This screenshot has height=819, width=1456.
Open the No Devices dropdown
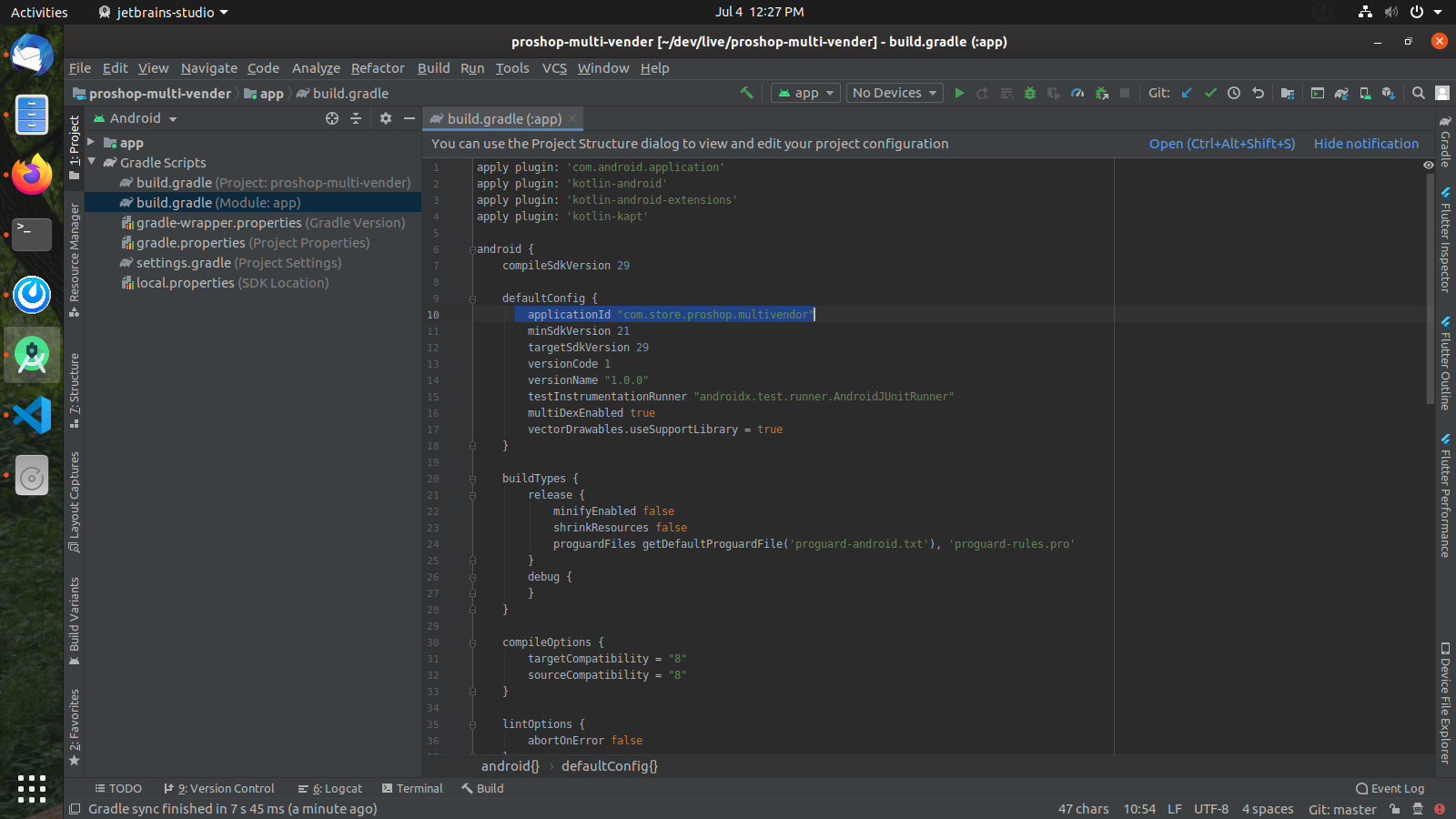click(x=895, y=93)
